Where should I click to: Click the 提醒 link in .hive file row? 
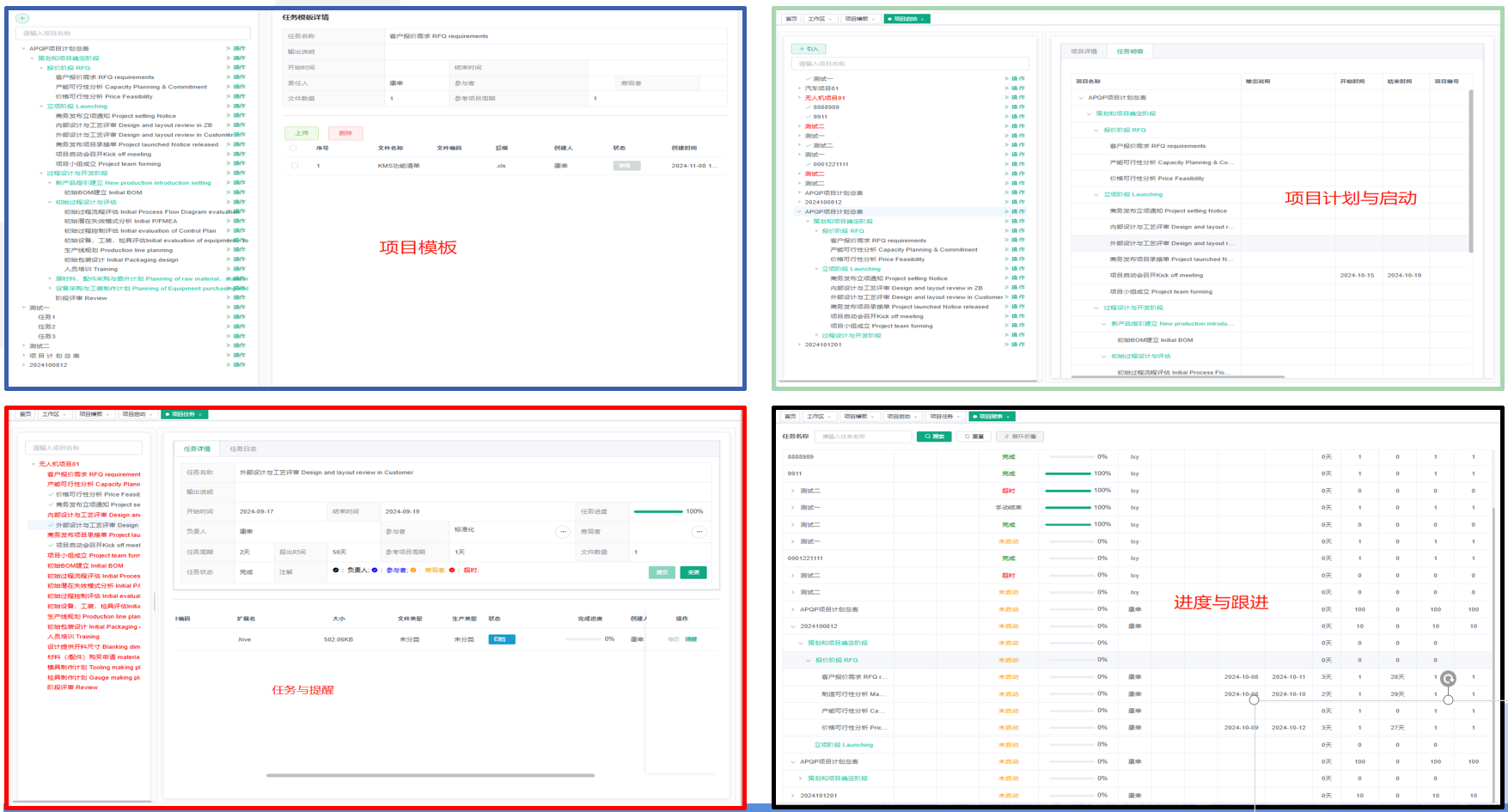tap(691, 639)
